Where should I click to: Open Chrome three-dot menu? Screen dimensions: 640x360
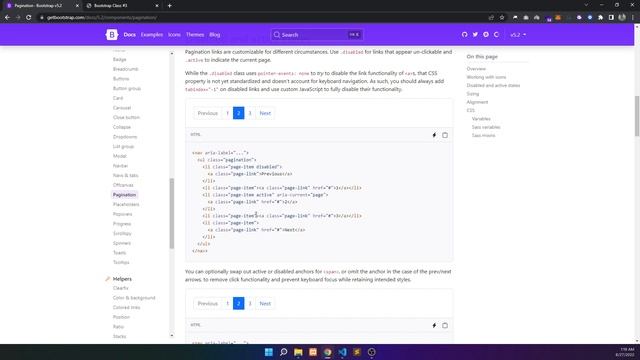pyautogui.click(x=633, y=18)
